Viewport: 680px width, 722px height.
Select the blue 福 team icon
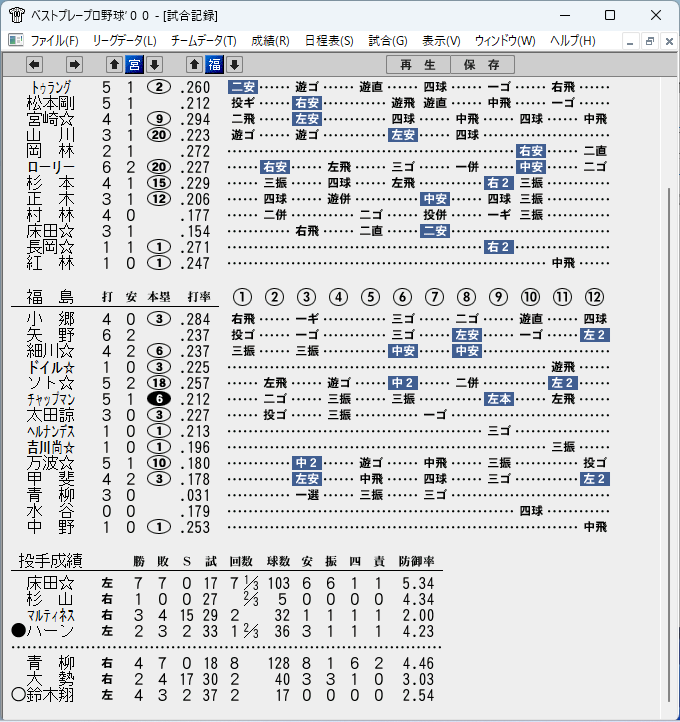(215, 65)
